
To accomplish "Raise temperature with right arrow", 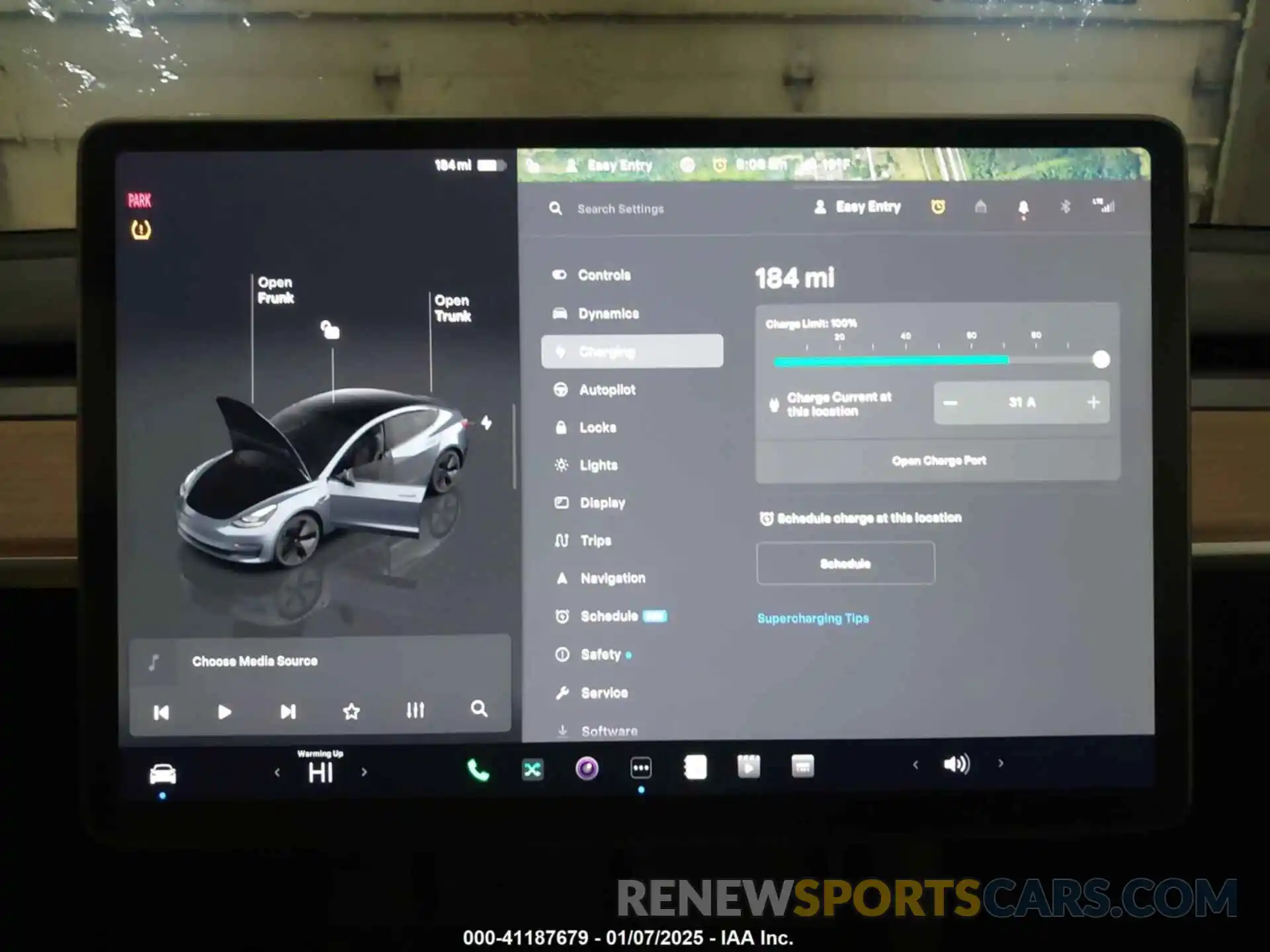I will pos(364,772).
